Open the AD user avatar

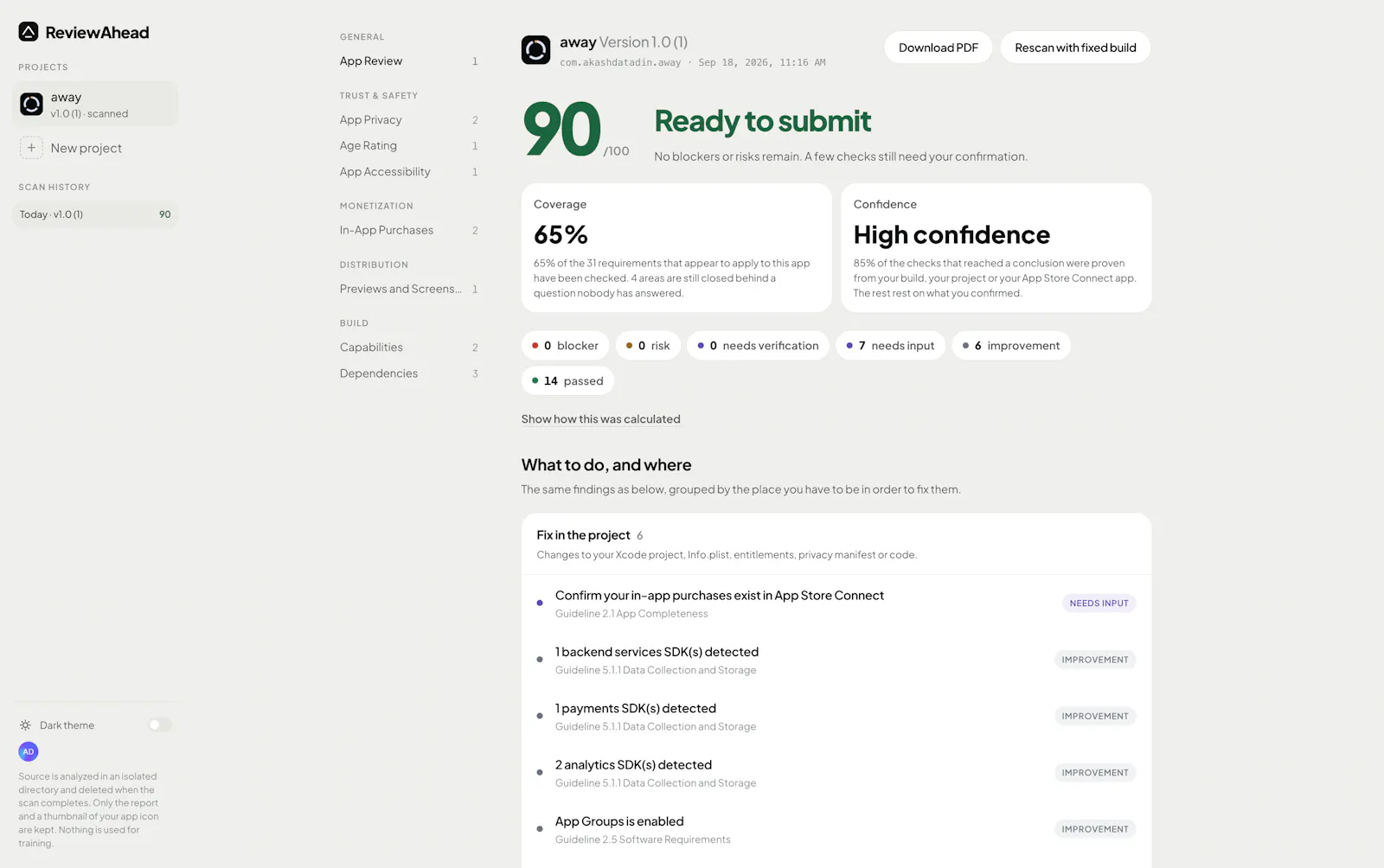(x=29, y=752)
